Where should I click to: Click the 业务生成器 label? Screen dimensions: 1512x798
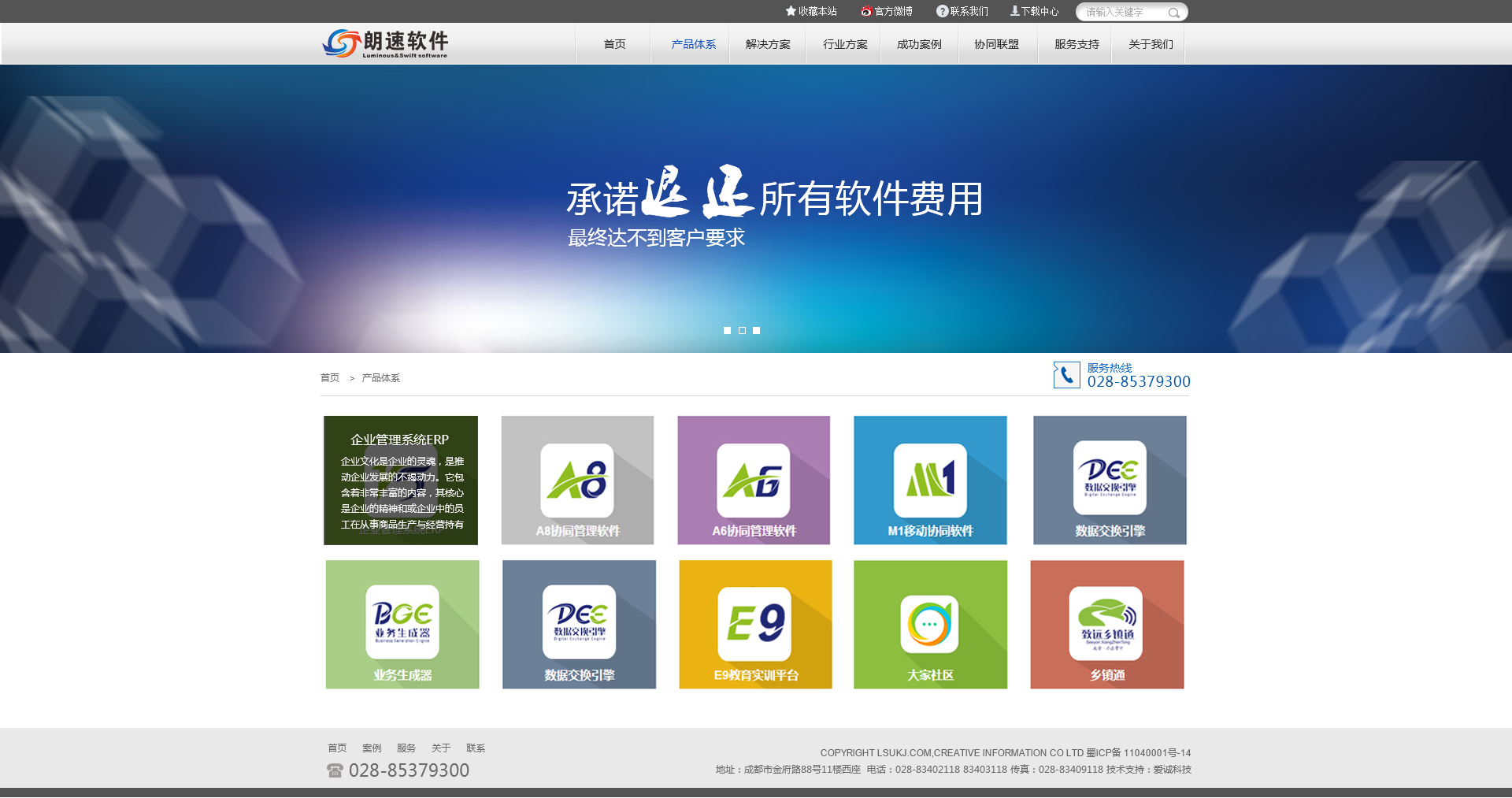[402, 675]
